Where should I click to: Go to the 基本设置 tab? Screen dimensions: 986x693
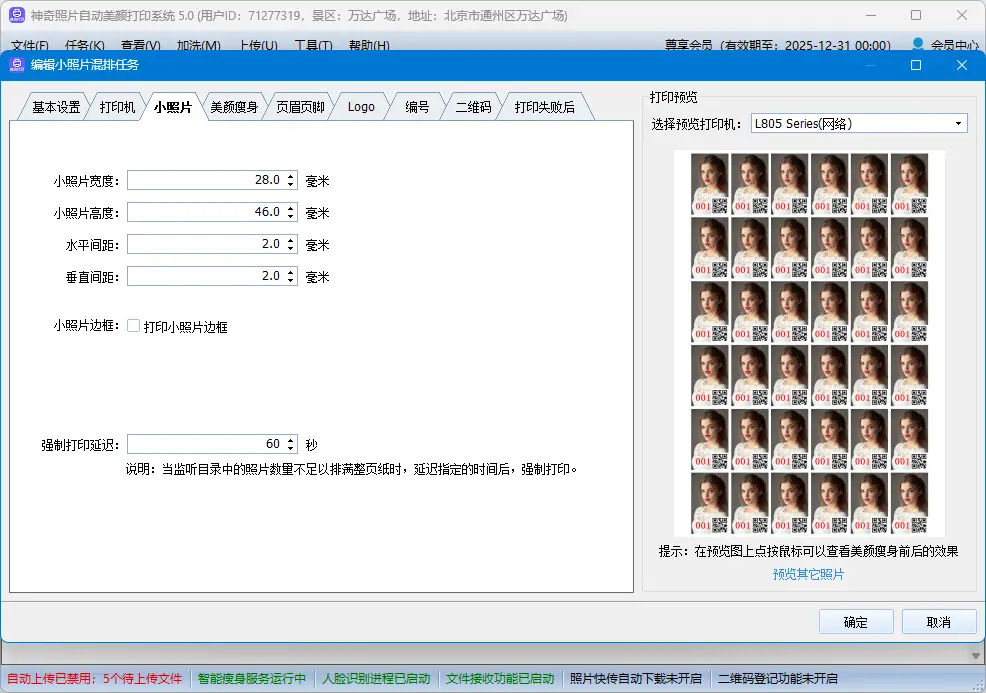[x=56, y=107]
